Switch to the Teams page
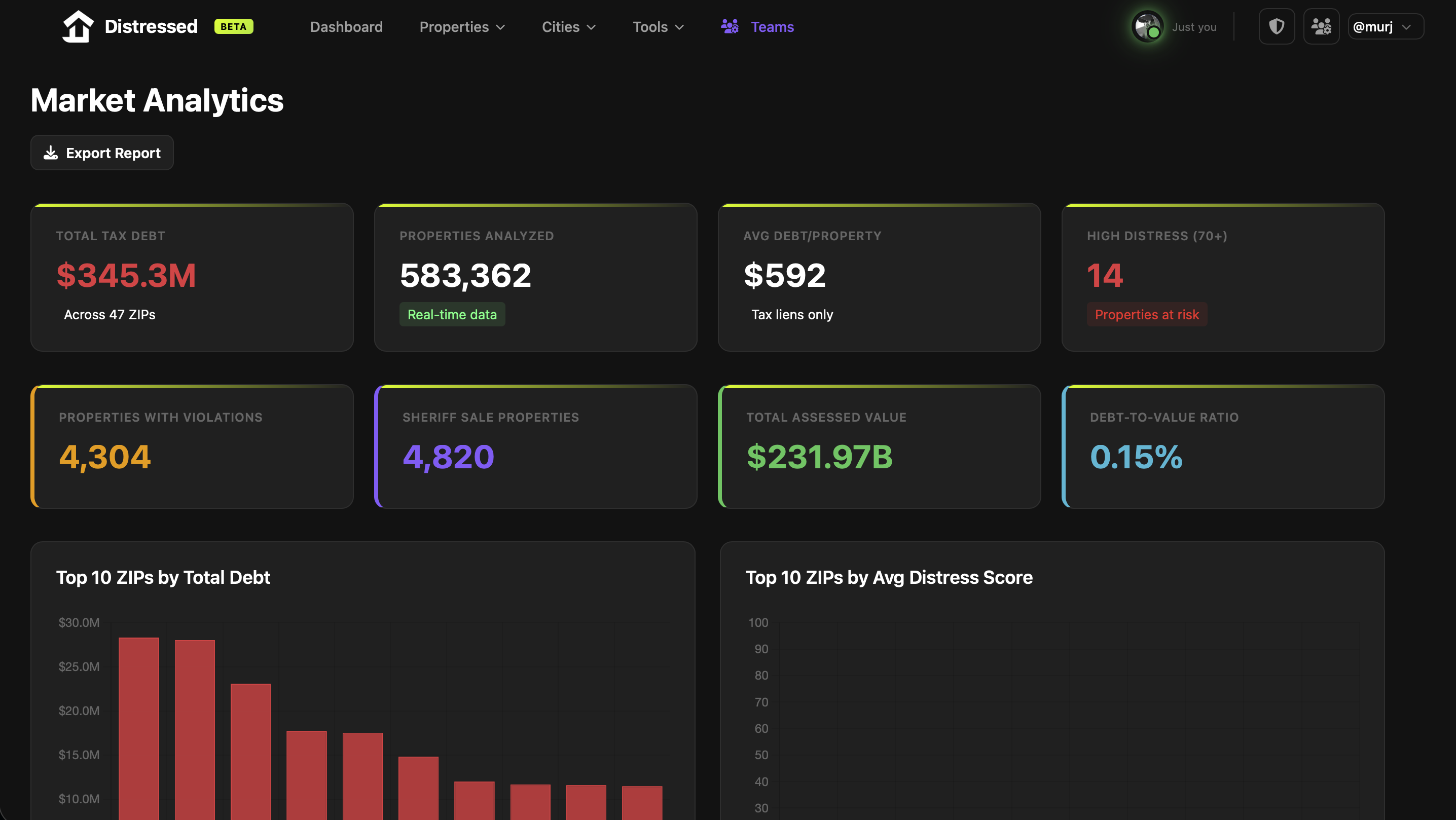 [x=772, y=26]
